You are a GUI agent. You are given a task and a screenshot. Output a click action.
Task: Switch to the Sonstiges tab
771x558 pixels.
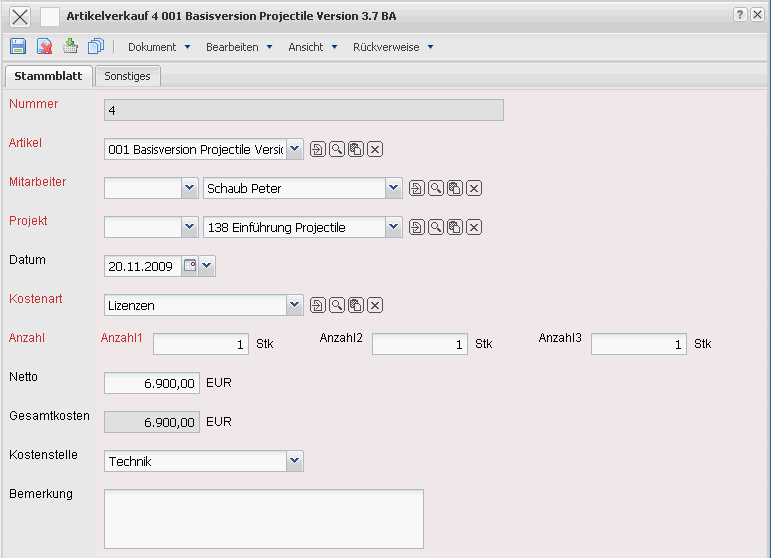pyautogui.click(x=127, y=76)
